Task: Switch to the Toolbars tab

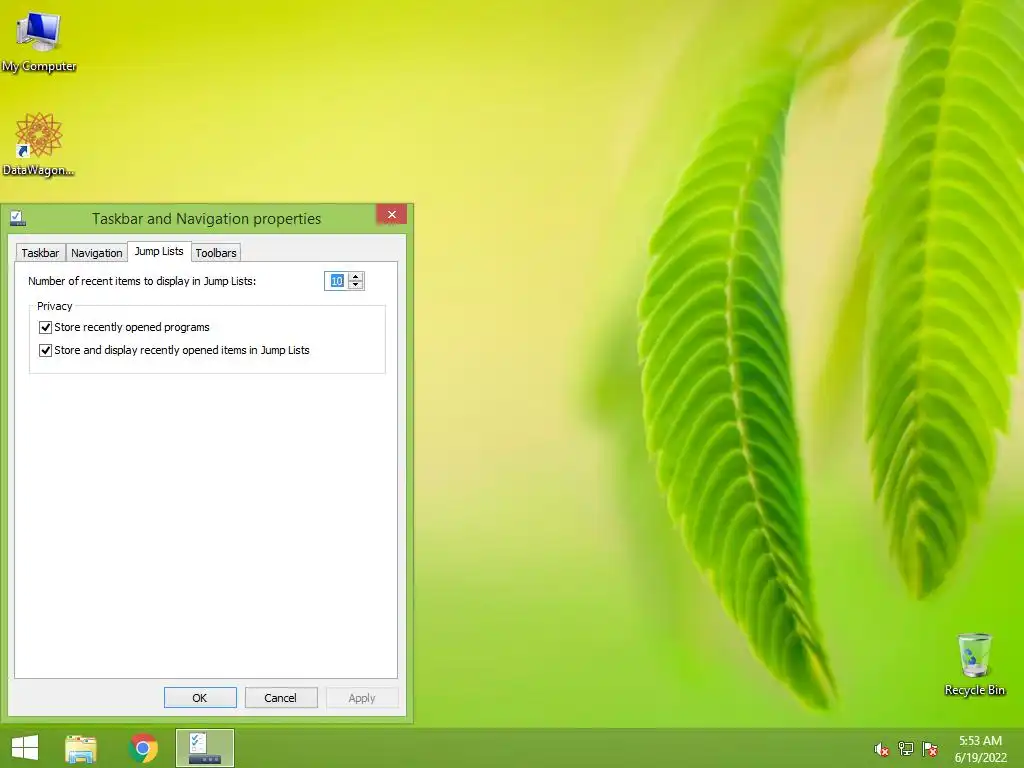Action: 216,253
